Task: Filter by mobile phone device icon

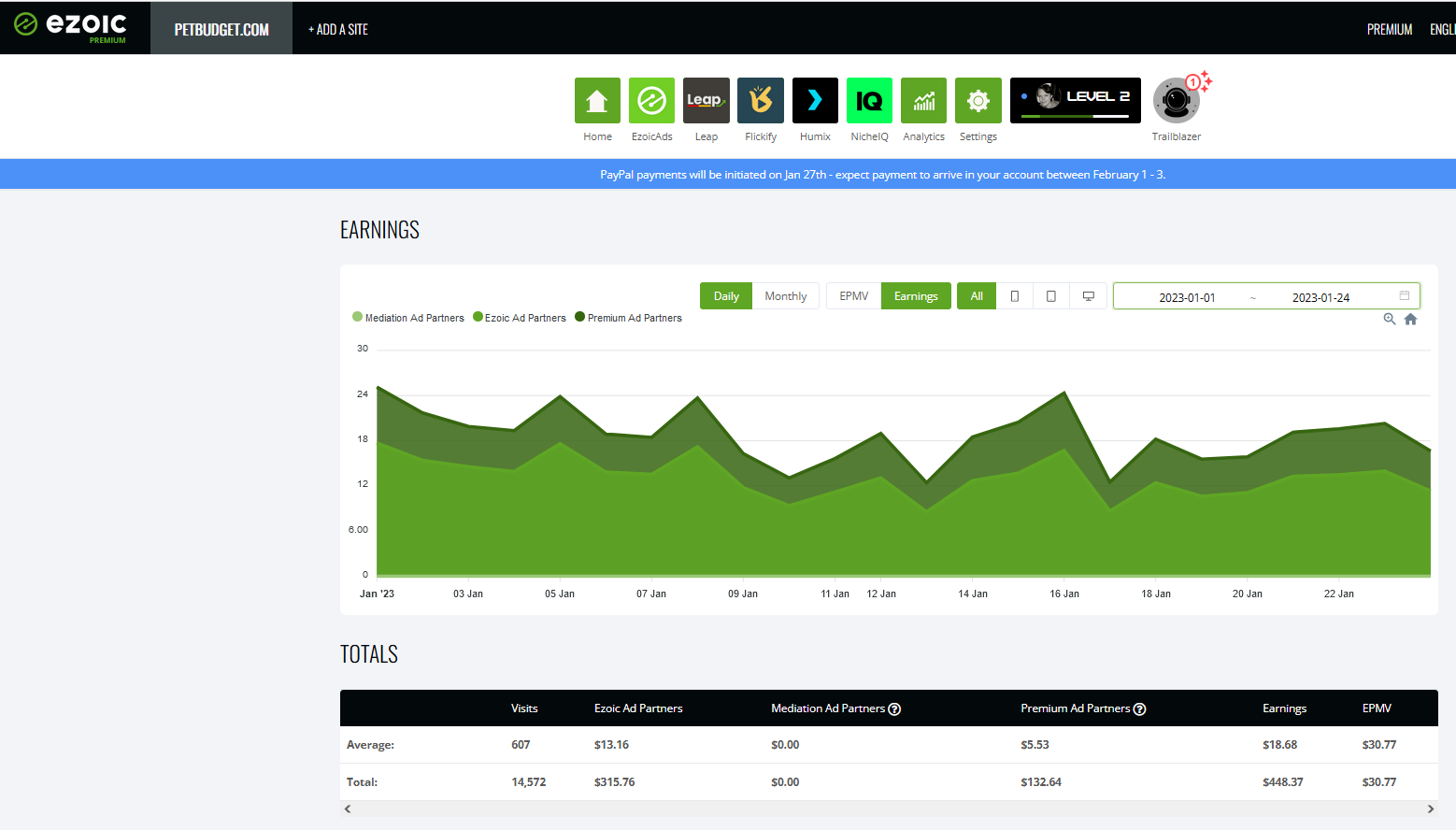Action: coord(1015,296)
